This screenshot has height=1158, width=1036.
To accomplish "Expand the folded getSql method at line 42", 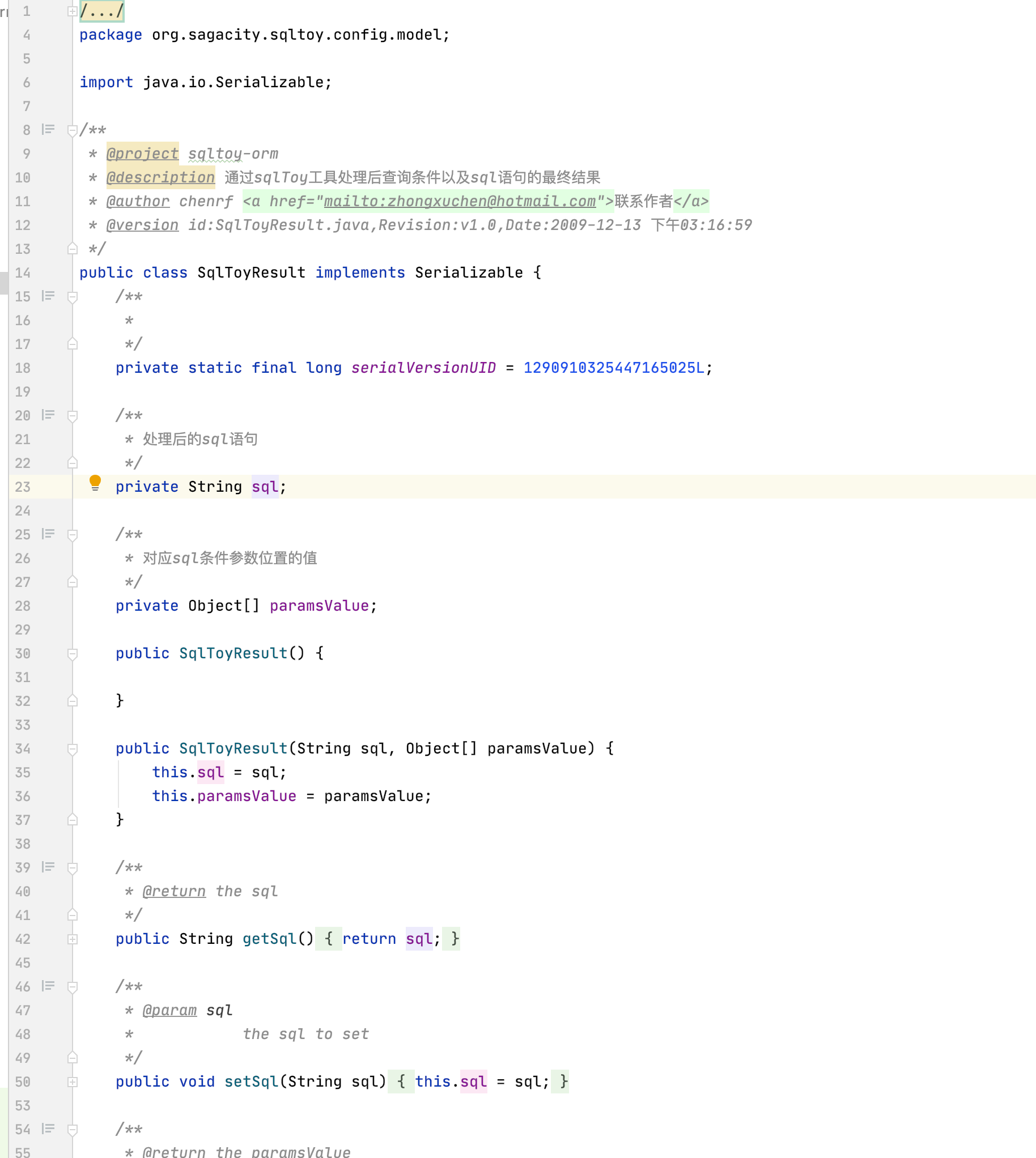I will pos(73,939).
